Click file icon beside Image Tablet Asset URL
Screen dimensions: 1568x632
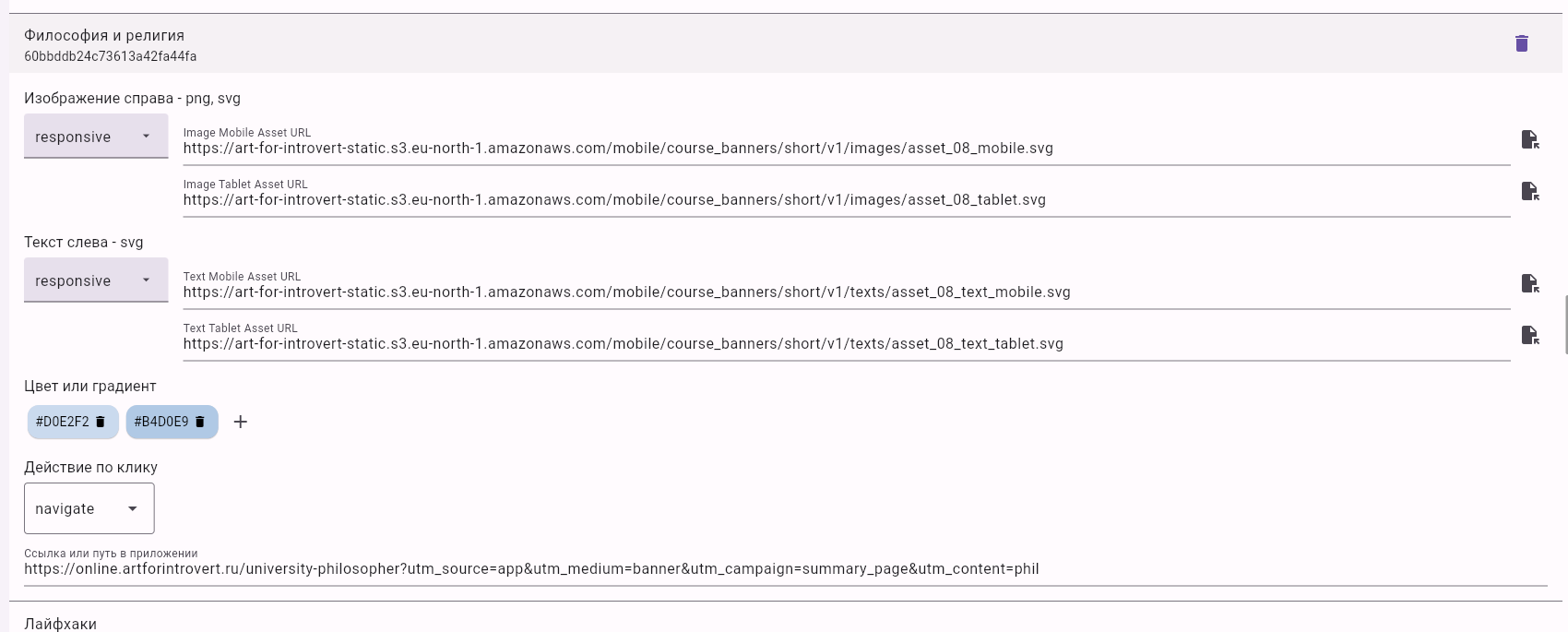(1529, 191)
